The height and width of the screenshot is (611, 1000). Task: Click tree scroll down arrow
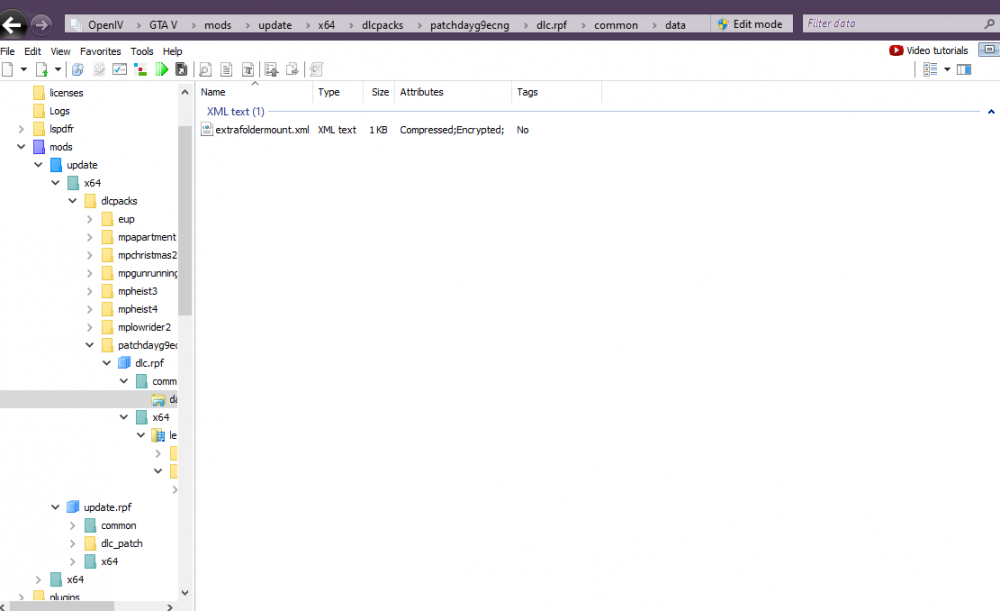[x=185, y=593]
